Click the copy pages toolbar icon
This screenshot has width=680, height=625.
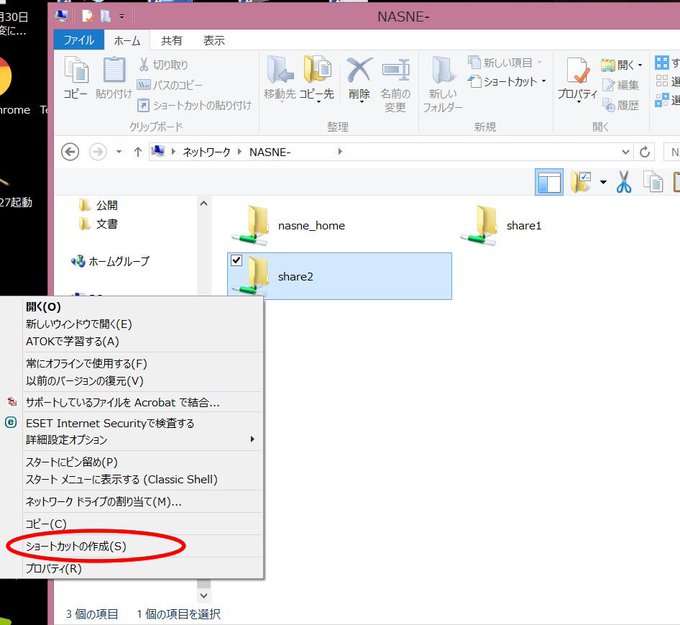tap(653, 182)
